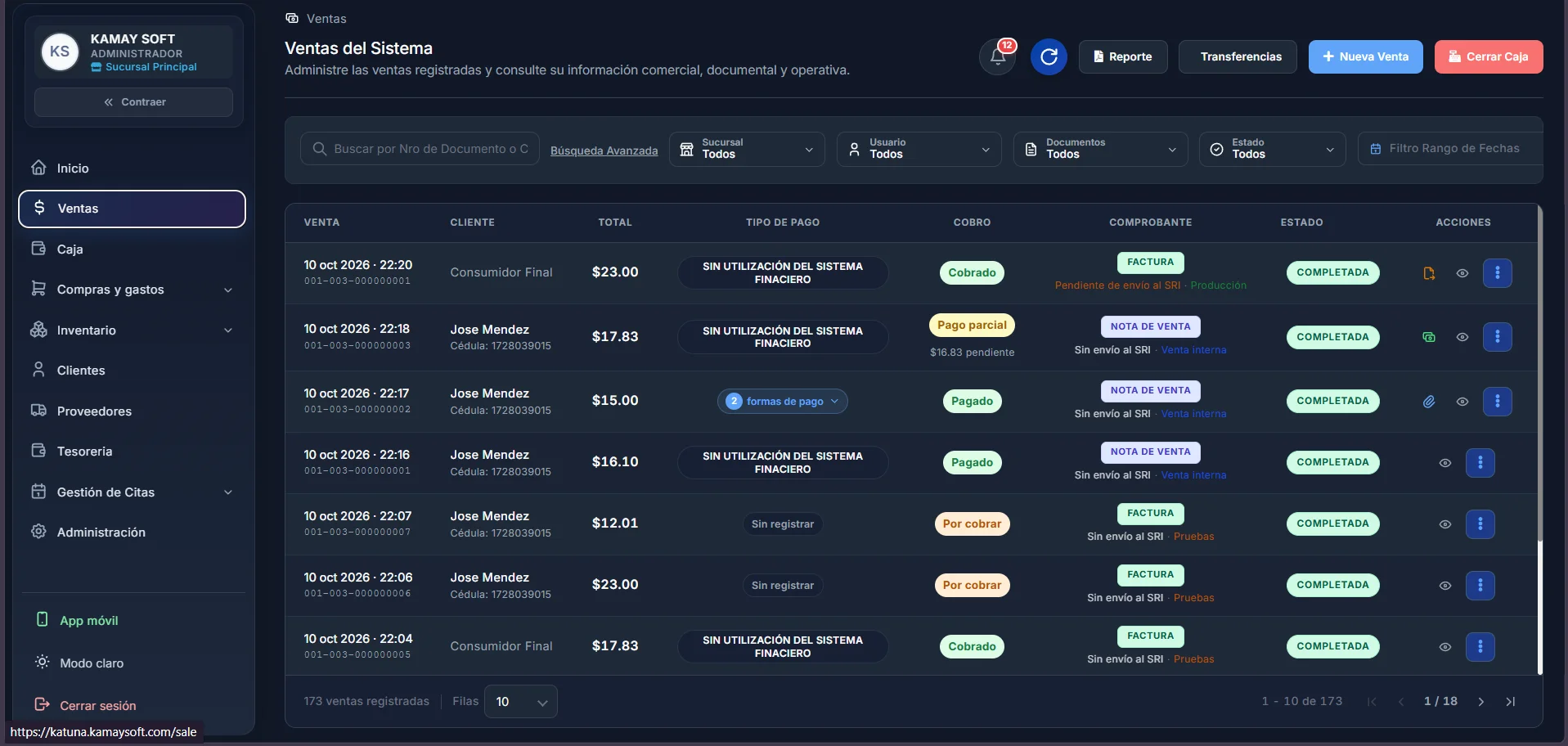Jump to last page arrow in pagination

click(x=1511, y=702)
